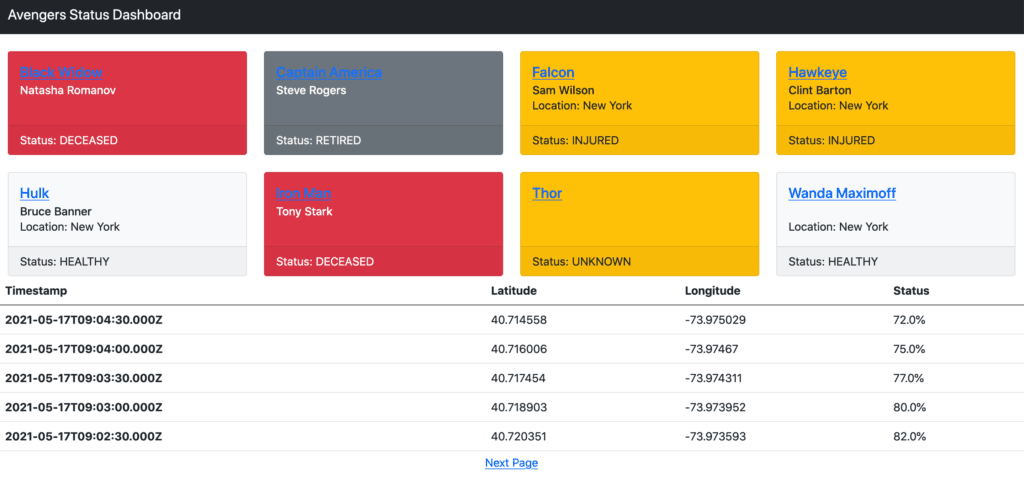Click the Iron Man link

[304, 193]
